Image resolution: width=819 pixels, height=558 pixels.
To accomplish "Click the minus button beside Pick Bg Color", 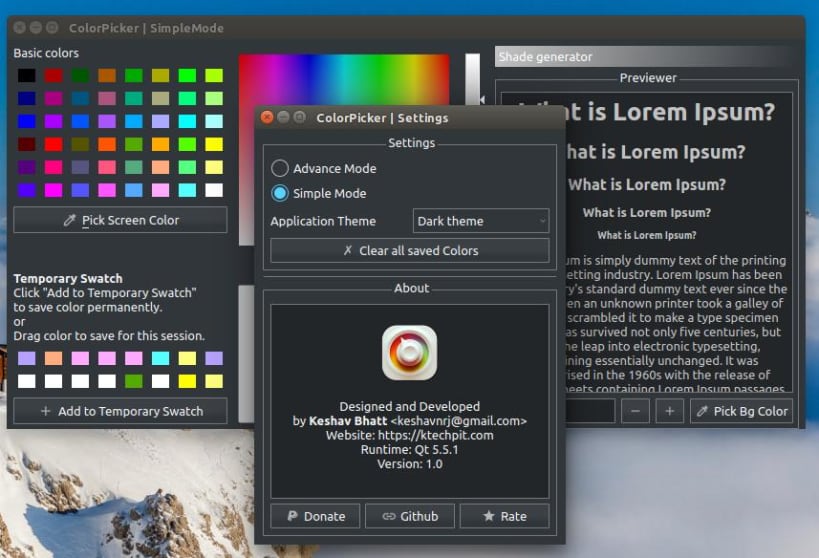I will pyautogui.click(x=635, y=411).
